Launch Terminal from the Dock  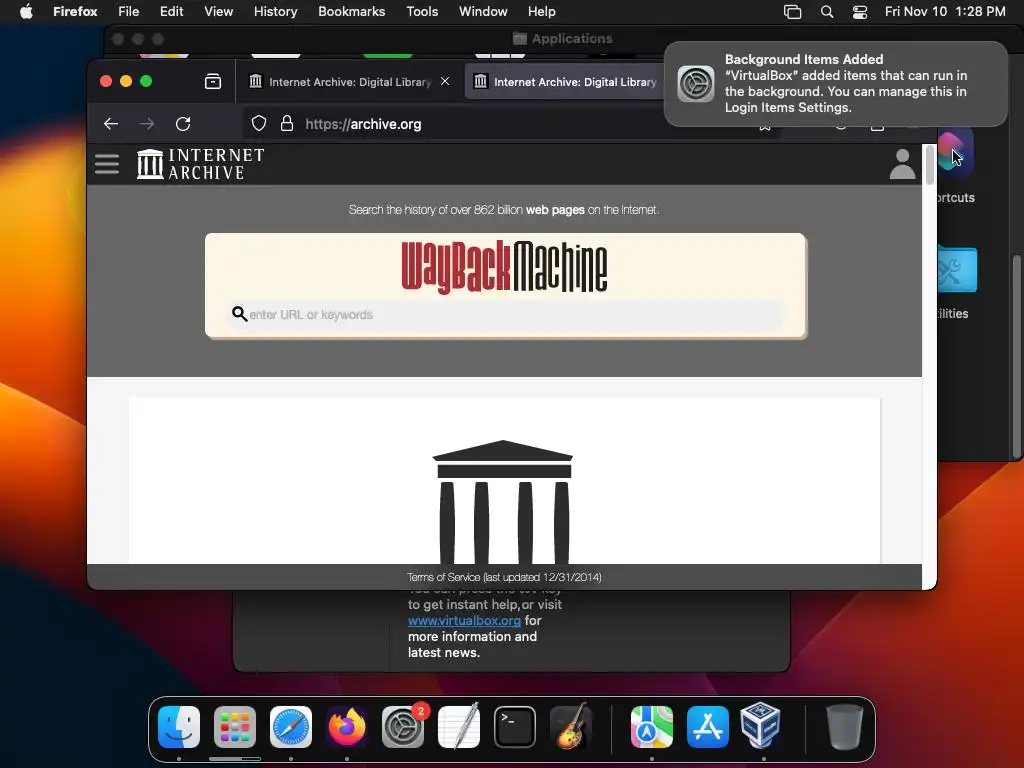[515, 727]
